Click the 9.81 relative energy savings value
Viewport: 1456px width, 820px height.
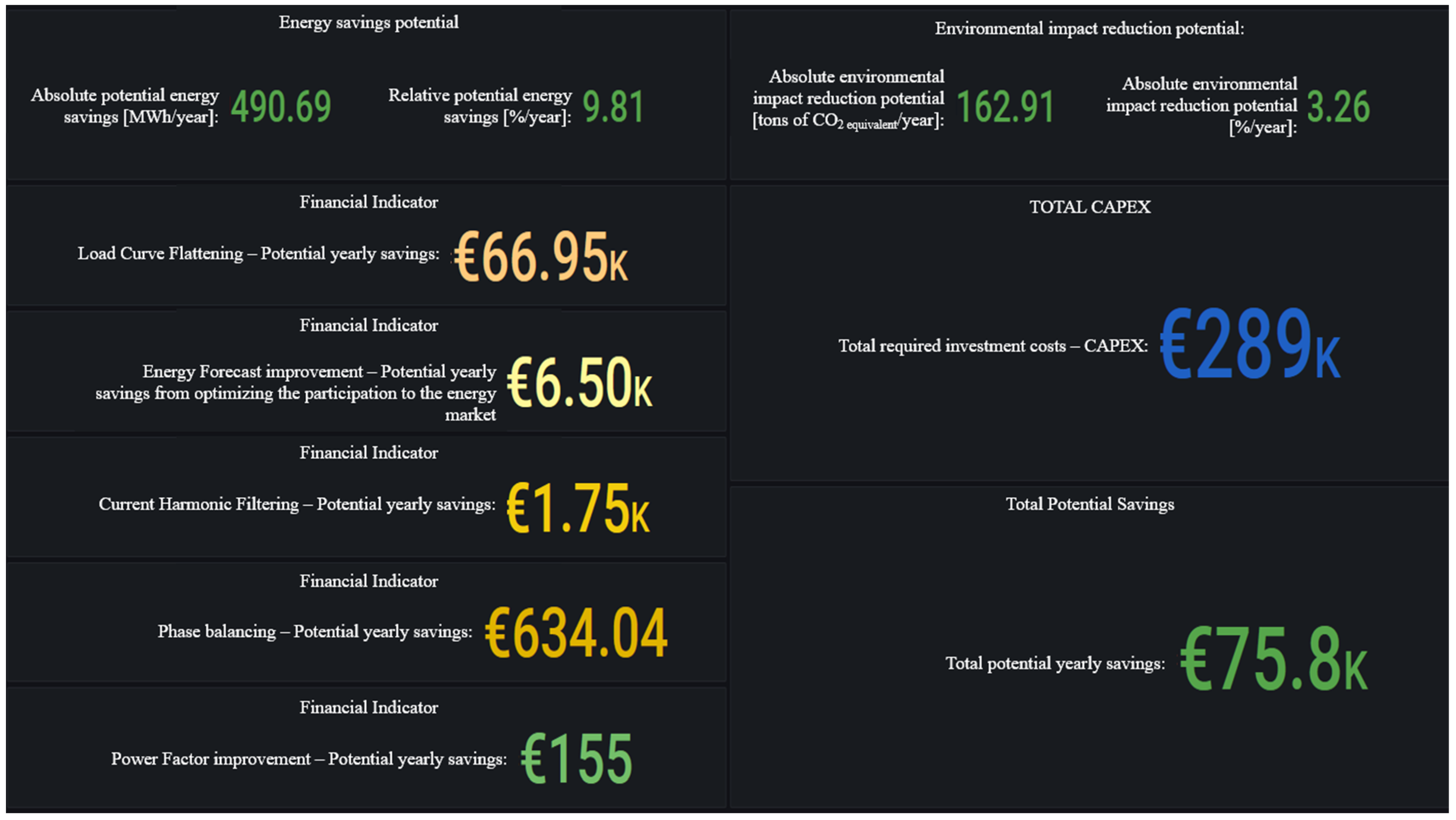[613, 107]
